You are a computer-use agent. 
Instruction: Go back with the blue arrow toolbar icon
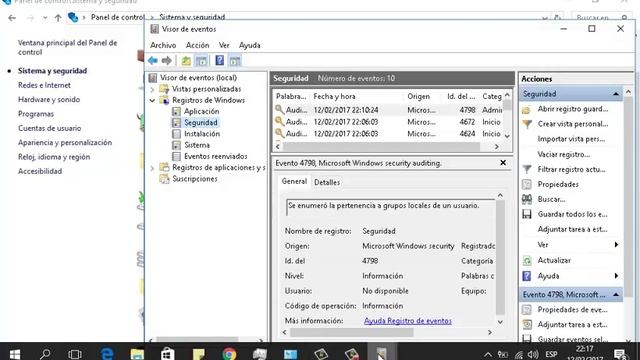pos(153,61)
